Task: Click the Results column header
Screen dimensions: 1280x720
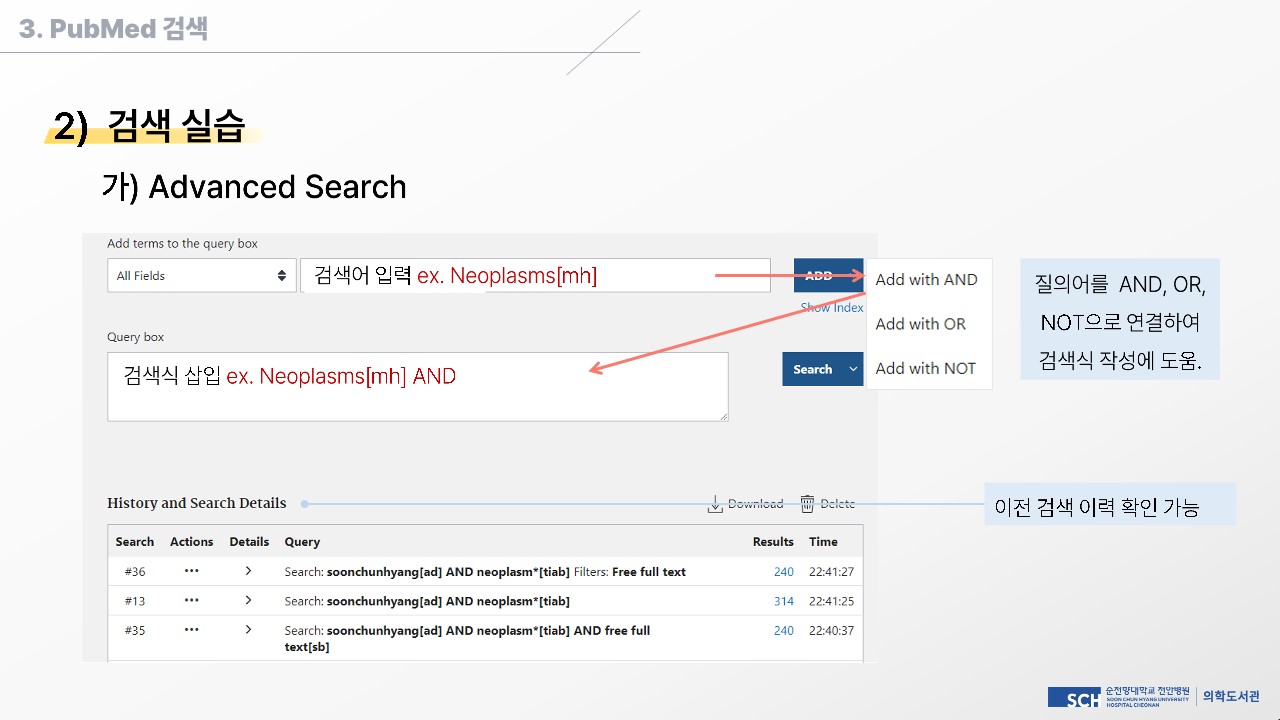Action: [x=773, y=542]
